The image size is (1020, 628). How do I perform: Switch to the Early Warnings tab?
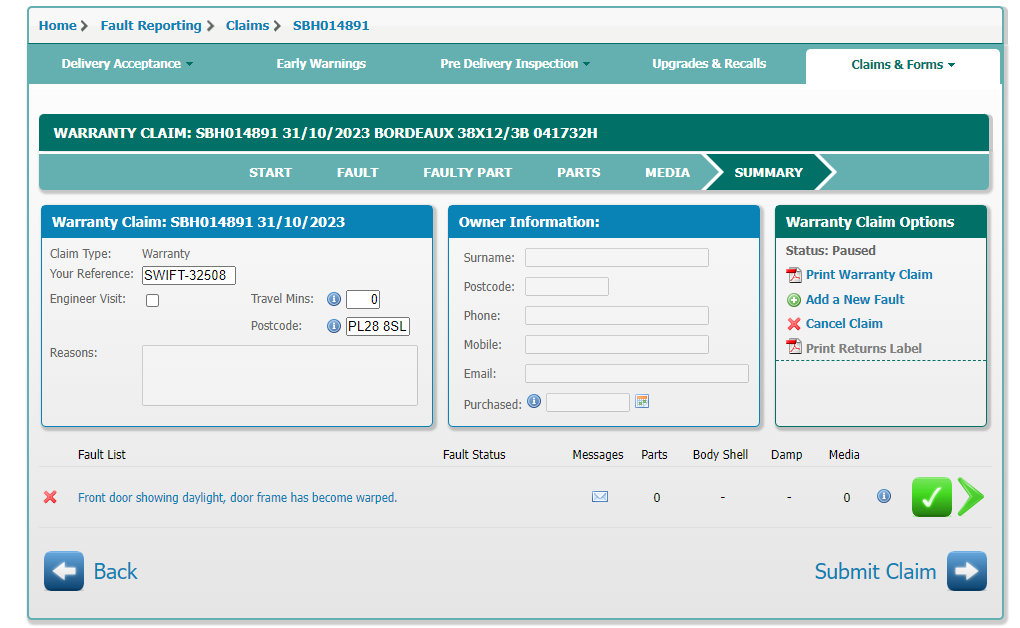point(321,64)
